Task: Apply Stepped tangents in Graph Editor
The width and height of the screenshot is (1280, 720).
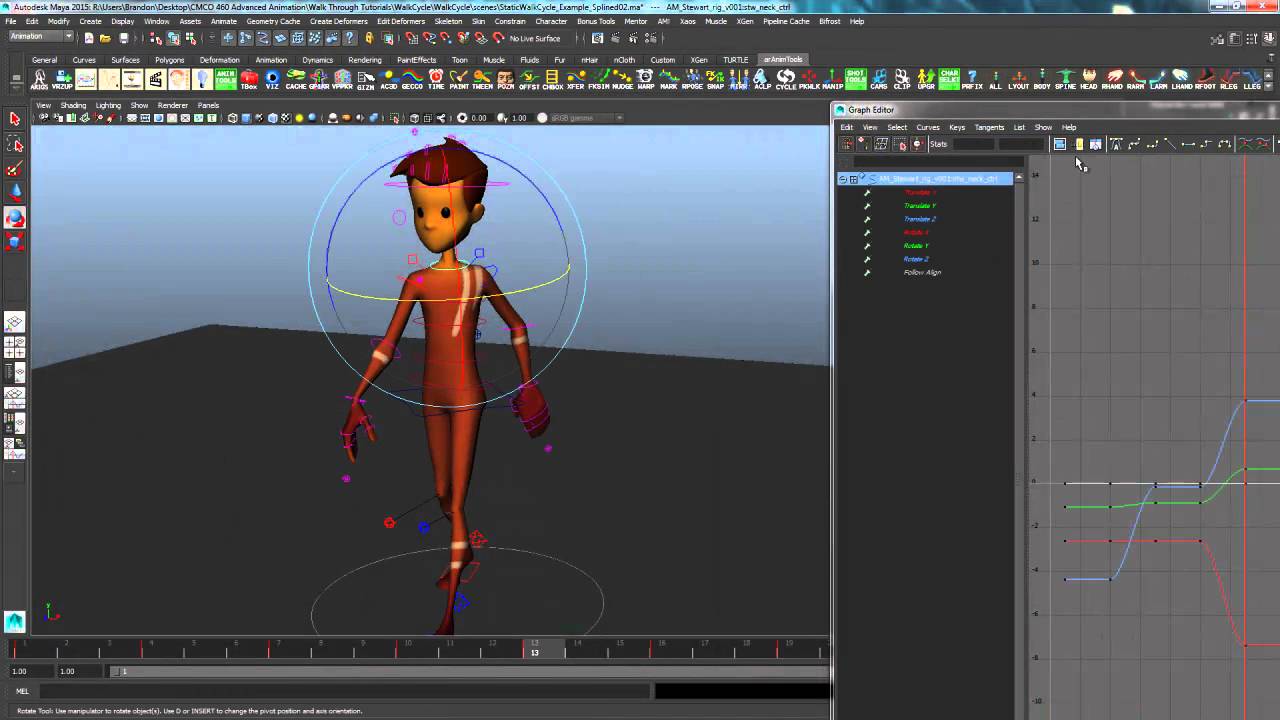Action: [x=1206, y=144]
